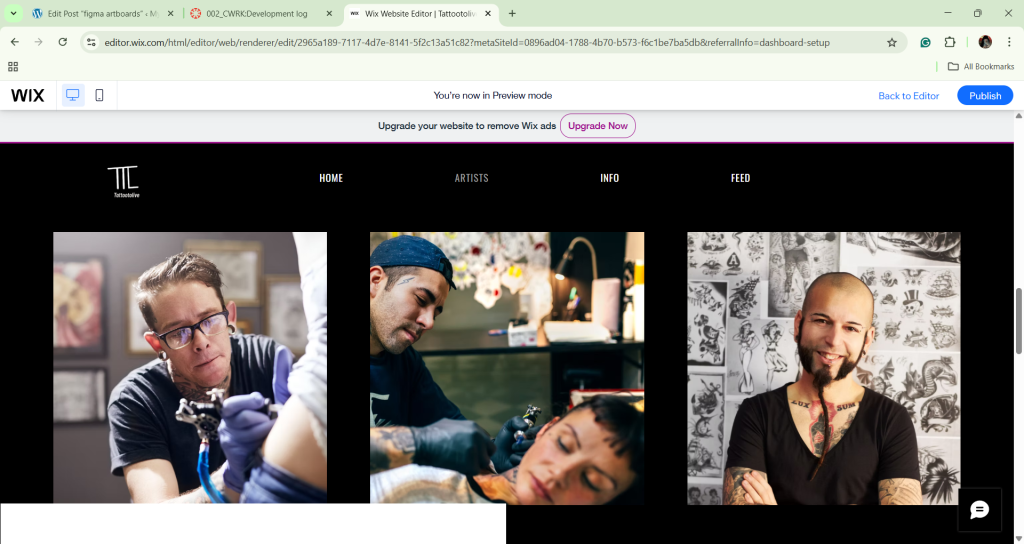Open the tab search dropdown
1024x544 pixels.
point(13,13)
